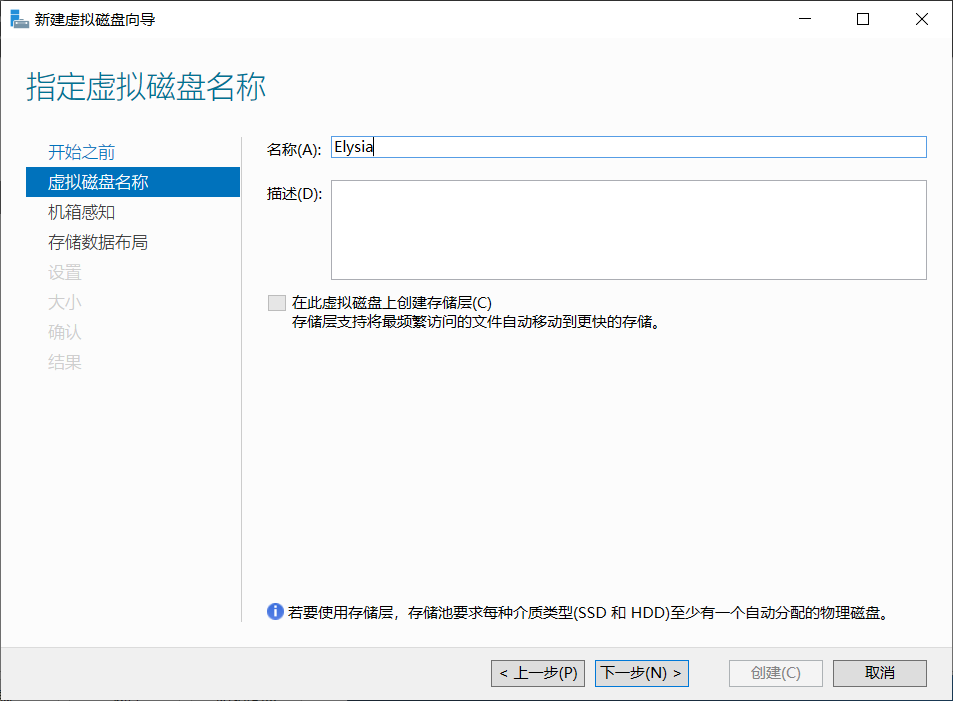953x701 pixels.
Task: Click the wizard icon in the title bar
Action: (19, 19)
